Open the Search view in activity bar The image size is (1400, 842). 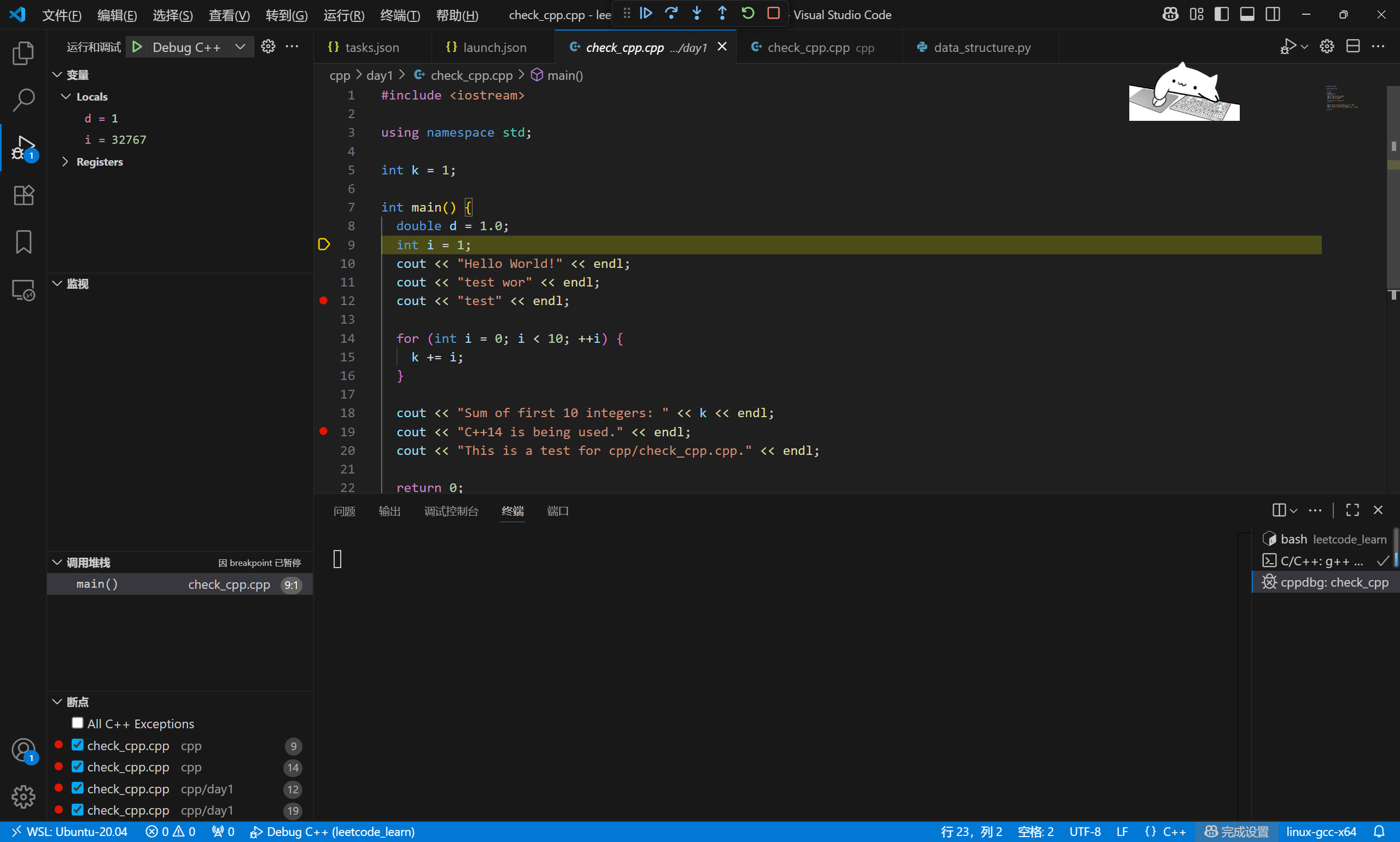tap(24, 100)
